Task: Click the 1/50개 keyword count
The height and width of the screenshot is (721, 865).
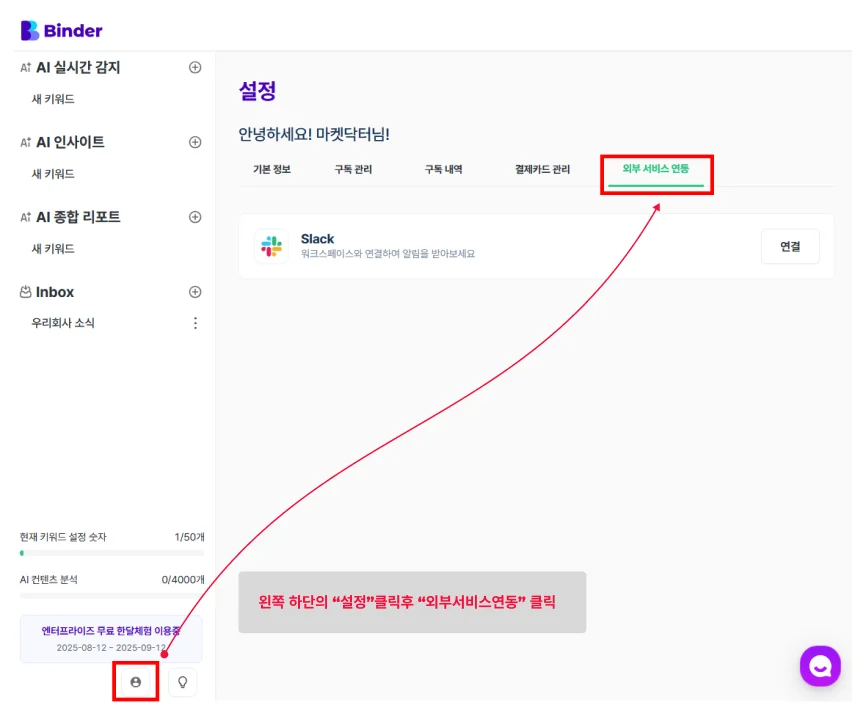Action: point(189,537)
